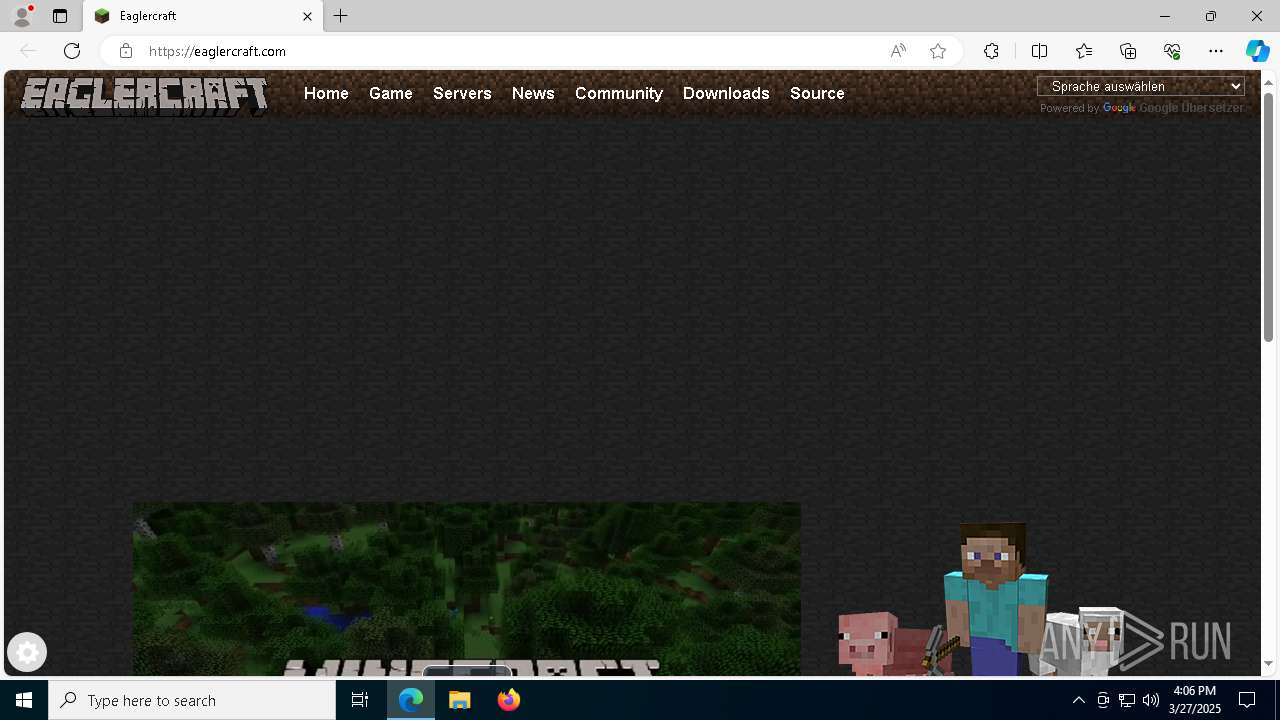
Task: Activate Read aloud icon in address bar
Action: click(898, 51)
